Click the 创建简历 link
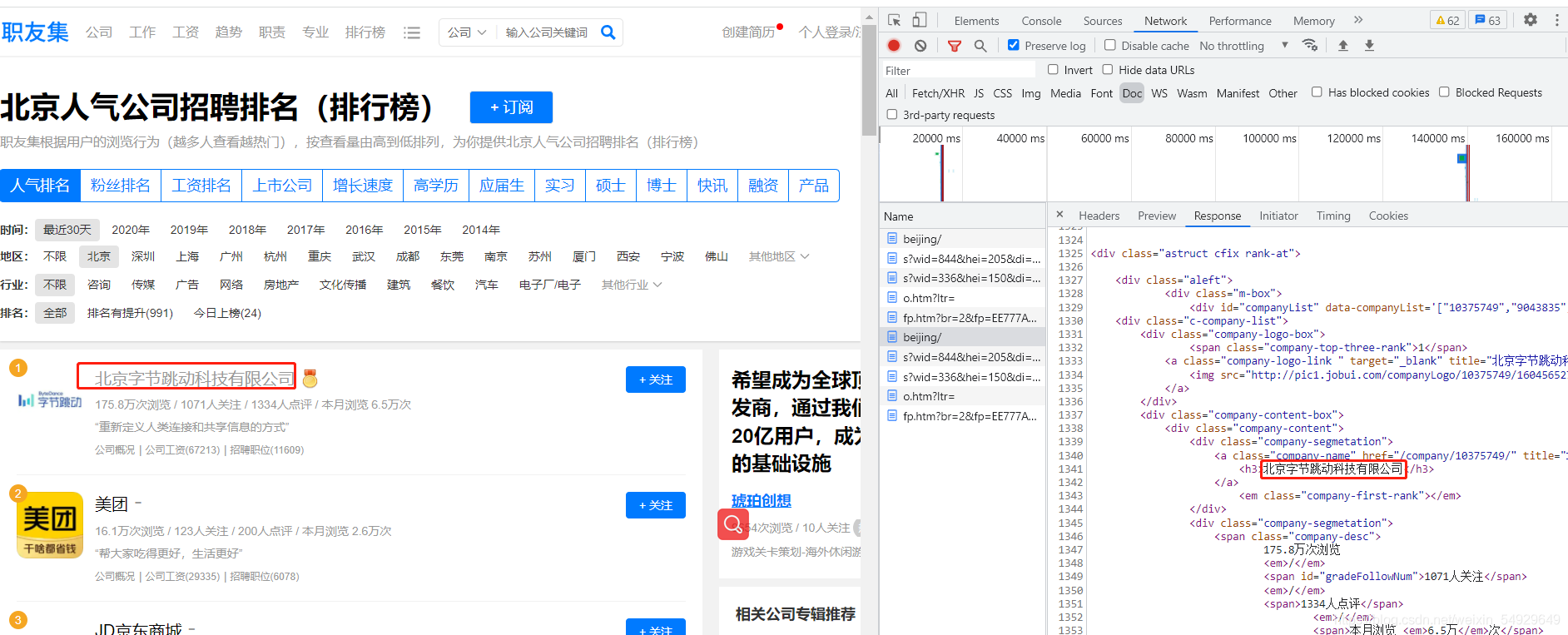The image size is (1568, 635). (748, 32)
